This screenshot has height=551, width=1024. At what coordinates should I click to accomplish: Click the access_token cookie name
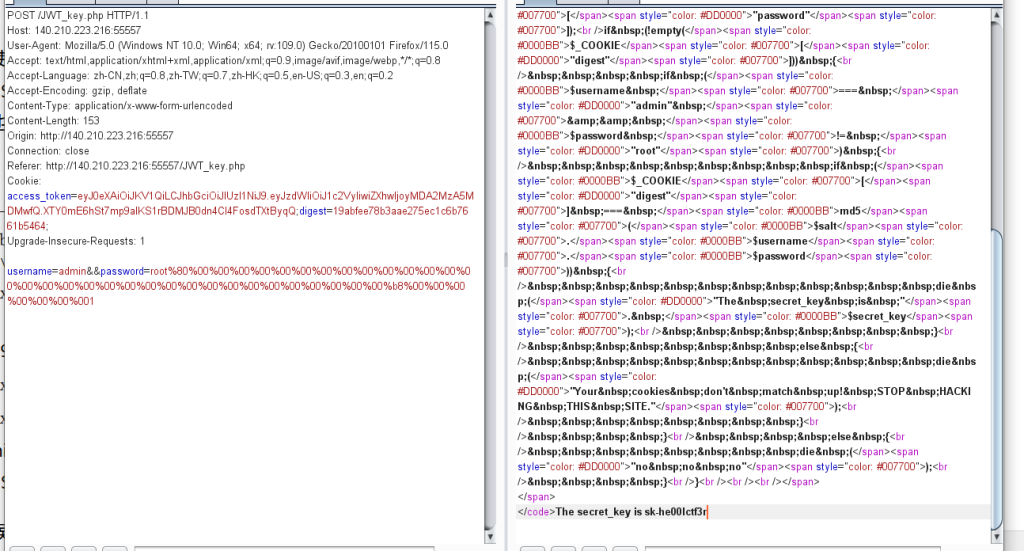tap(38, 196)
